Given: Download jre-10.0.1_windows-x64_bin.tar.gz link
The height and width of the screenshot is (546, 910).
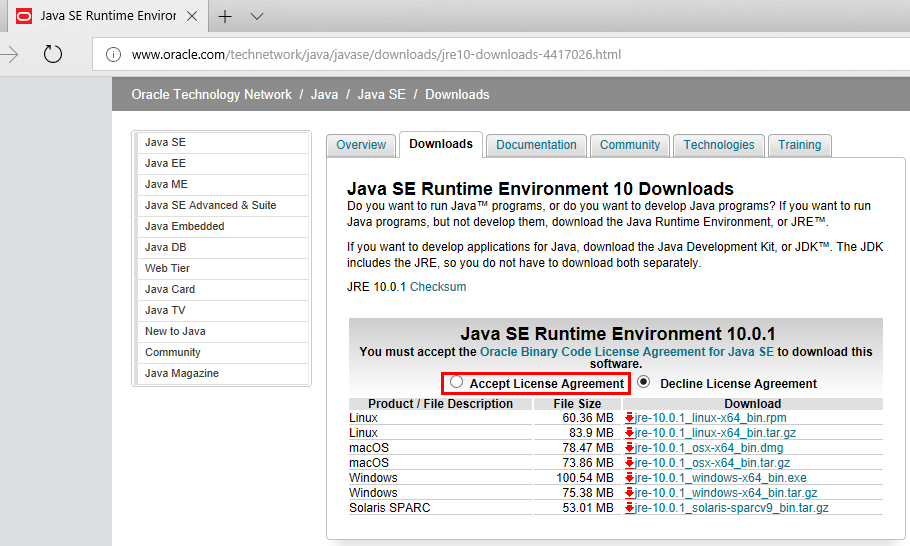Looking at the screenshot, I should 725,493.
